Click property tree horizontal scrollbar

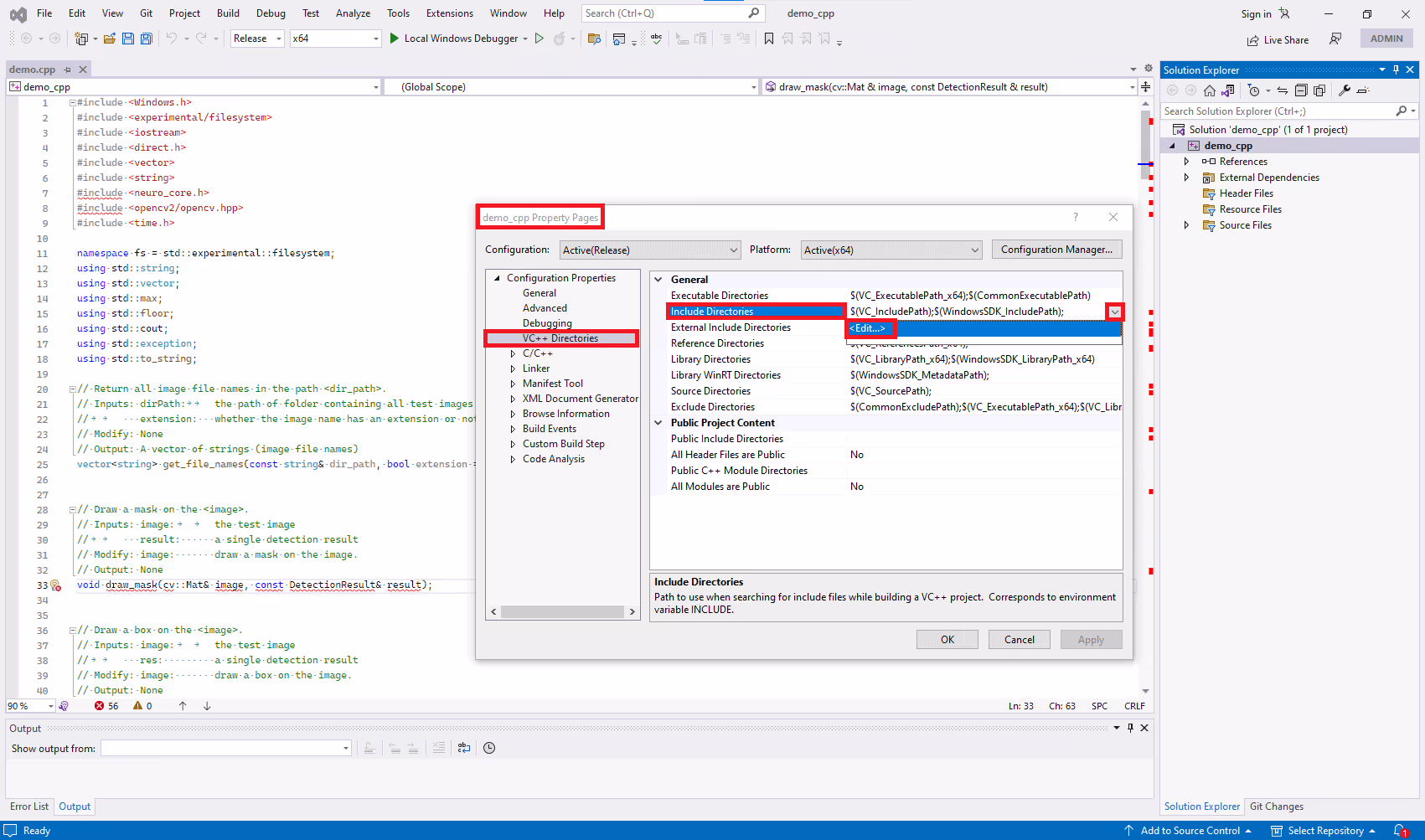click(563, 611)
